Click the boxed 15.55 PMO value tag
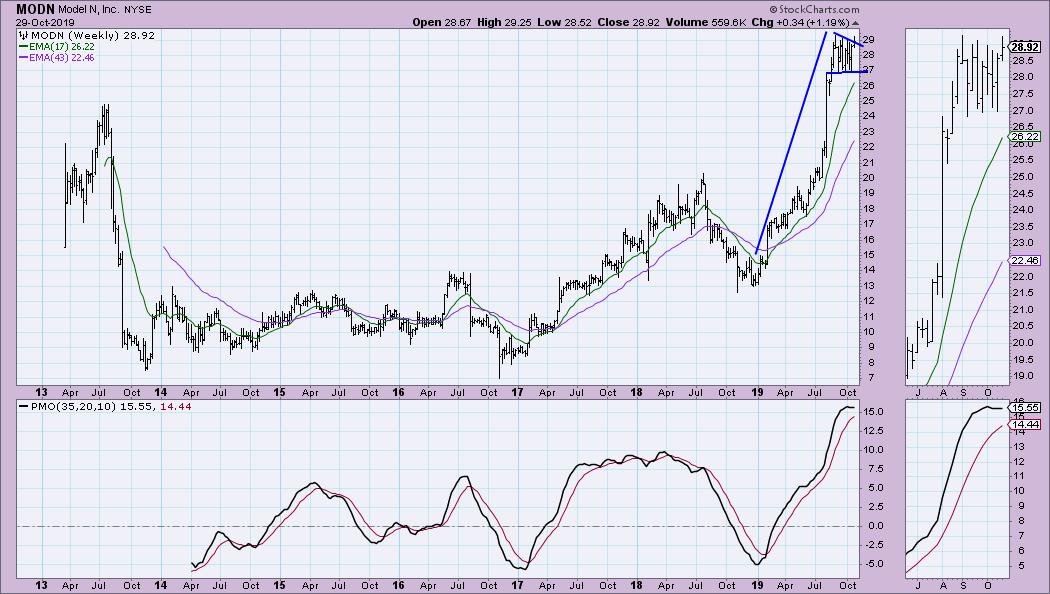This screenshot has height=594, width=1050. [1025, 407]
